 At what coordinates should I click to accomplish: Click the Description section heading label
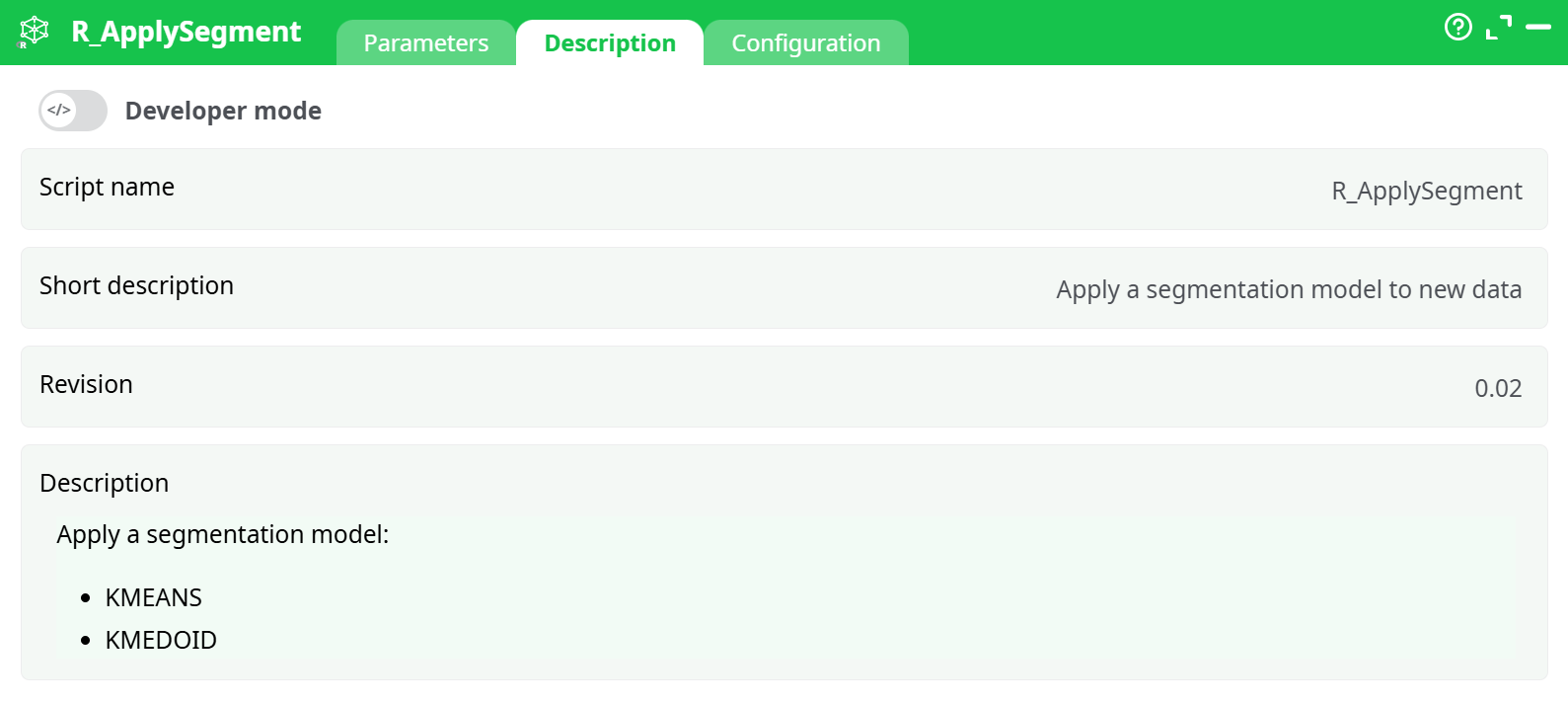(104, 483)
